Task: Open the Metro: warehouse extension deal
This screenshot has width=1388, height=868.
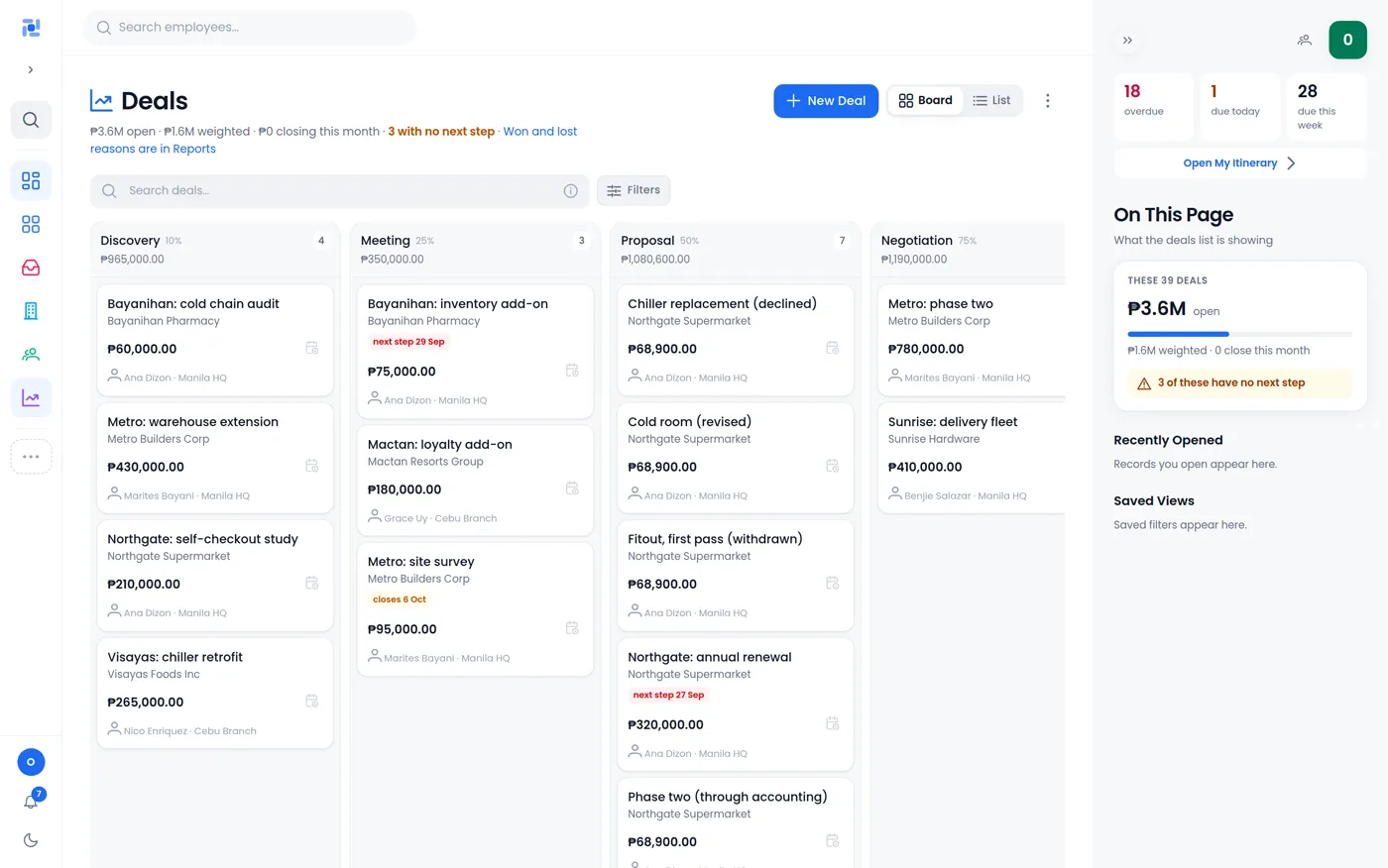Action: pyautogui.click(x=215, y=458)
